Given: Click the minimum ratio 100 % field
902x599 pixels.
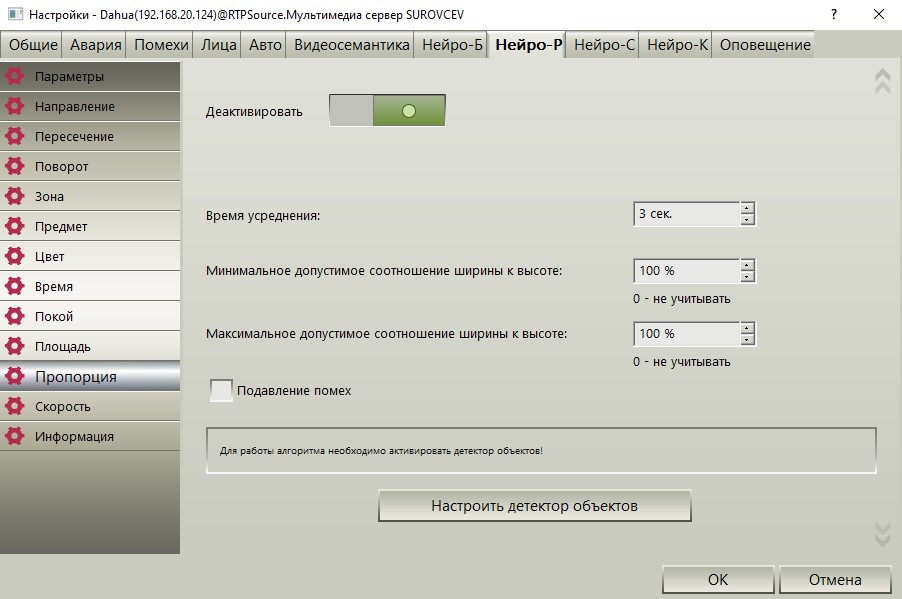Looking at the screenshot, I should click(686, 270).
